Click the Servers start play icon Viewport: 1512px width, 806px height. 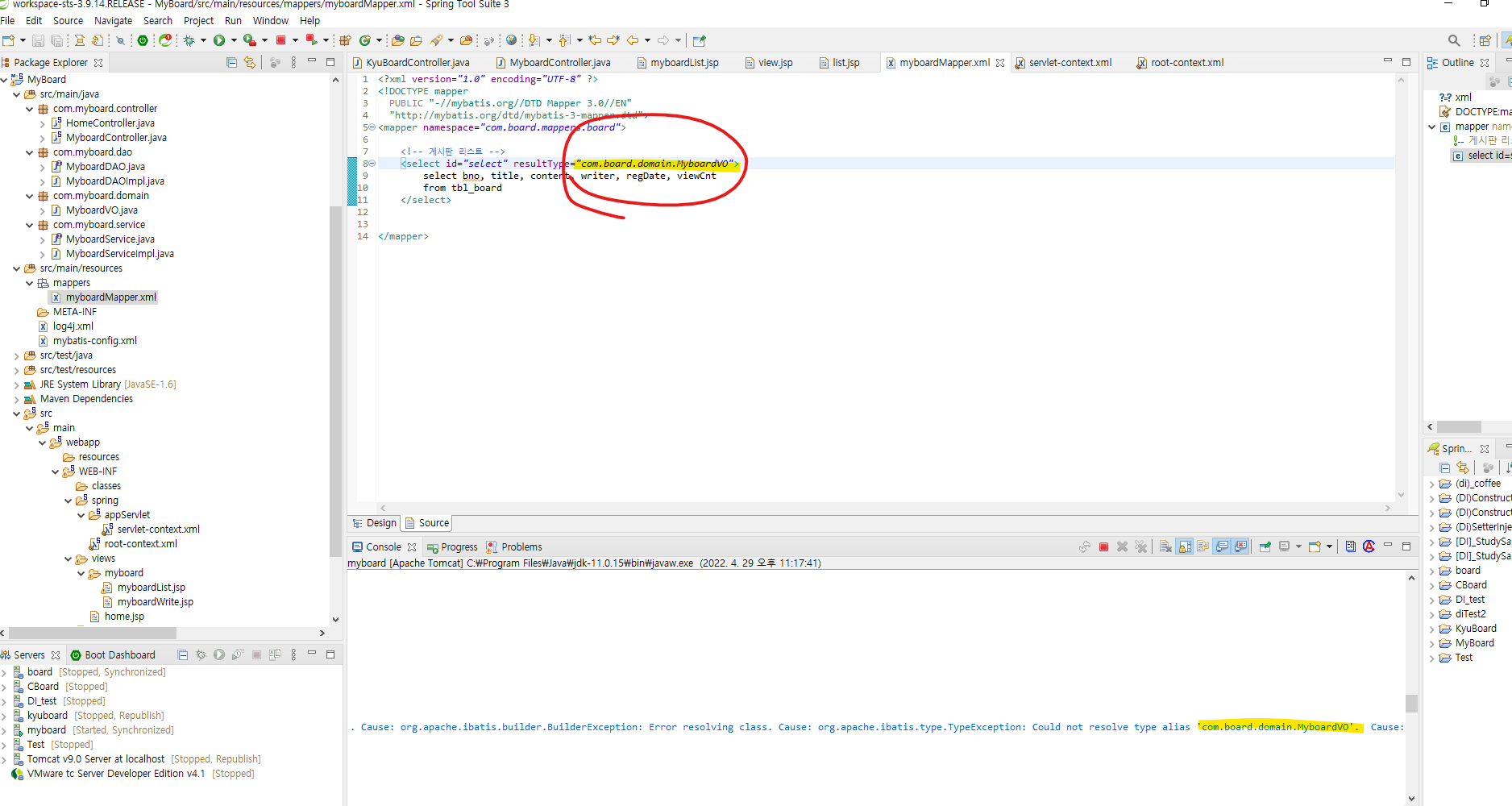219,654
